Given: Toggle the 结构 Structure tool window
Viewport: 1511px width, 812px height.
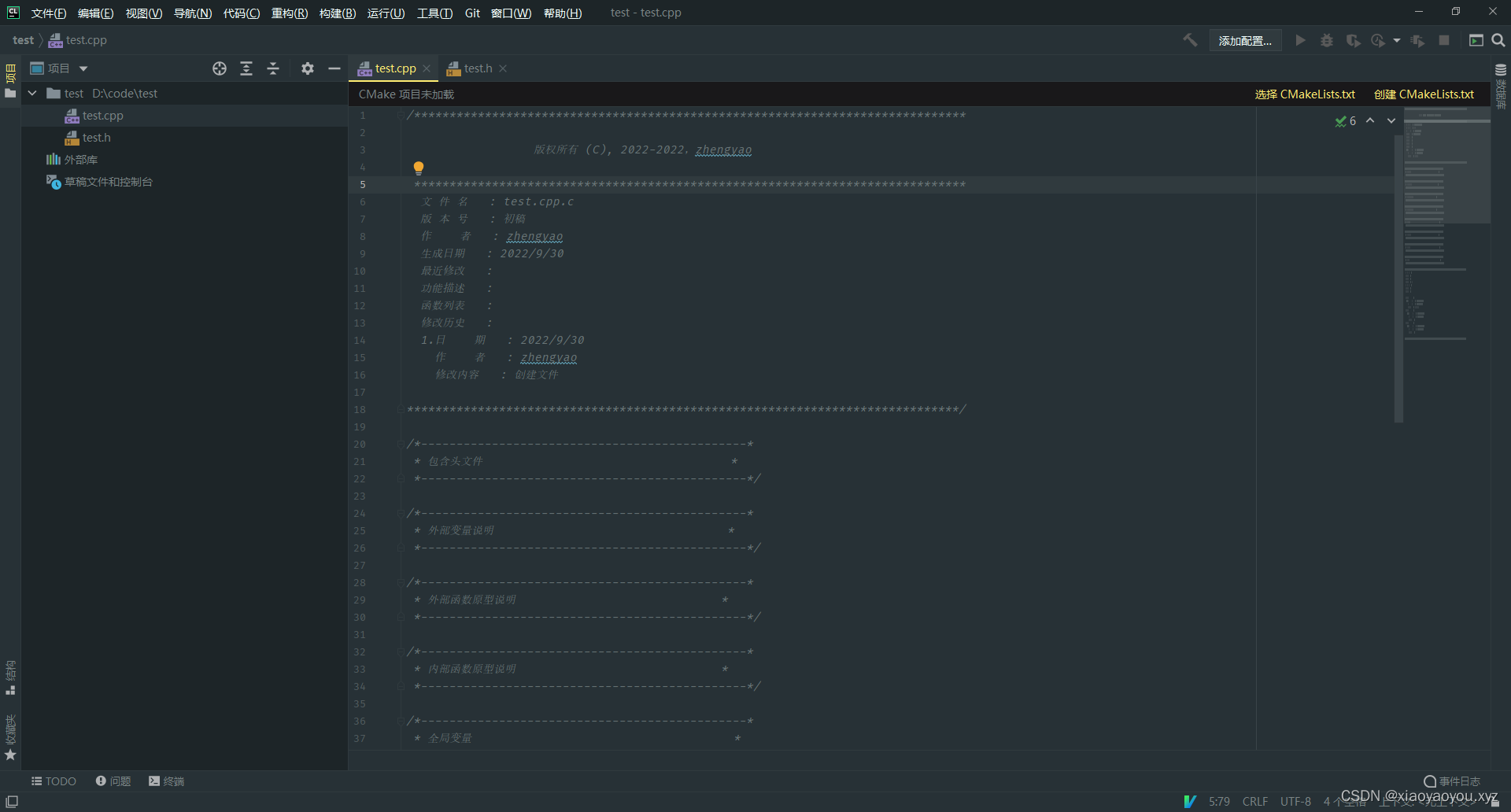Looking at the screenshot, I should pyautogui.click(x=10, y=677).
